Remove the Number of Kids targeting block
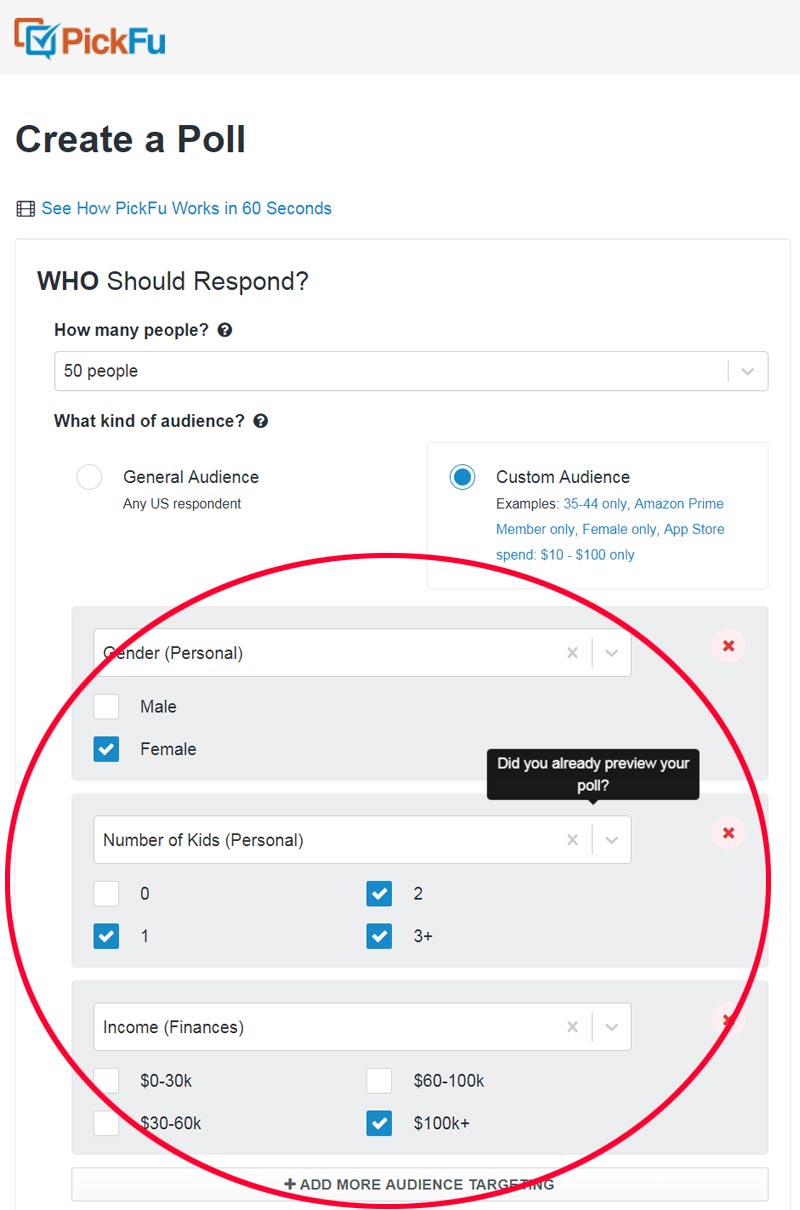 coord(728,833)
